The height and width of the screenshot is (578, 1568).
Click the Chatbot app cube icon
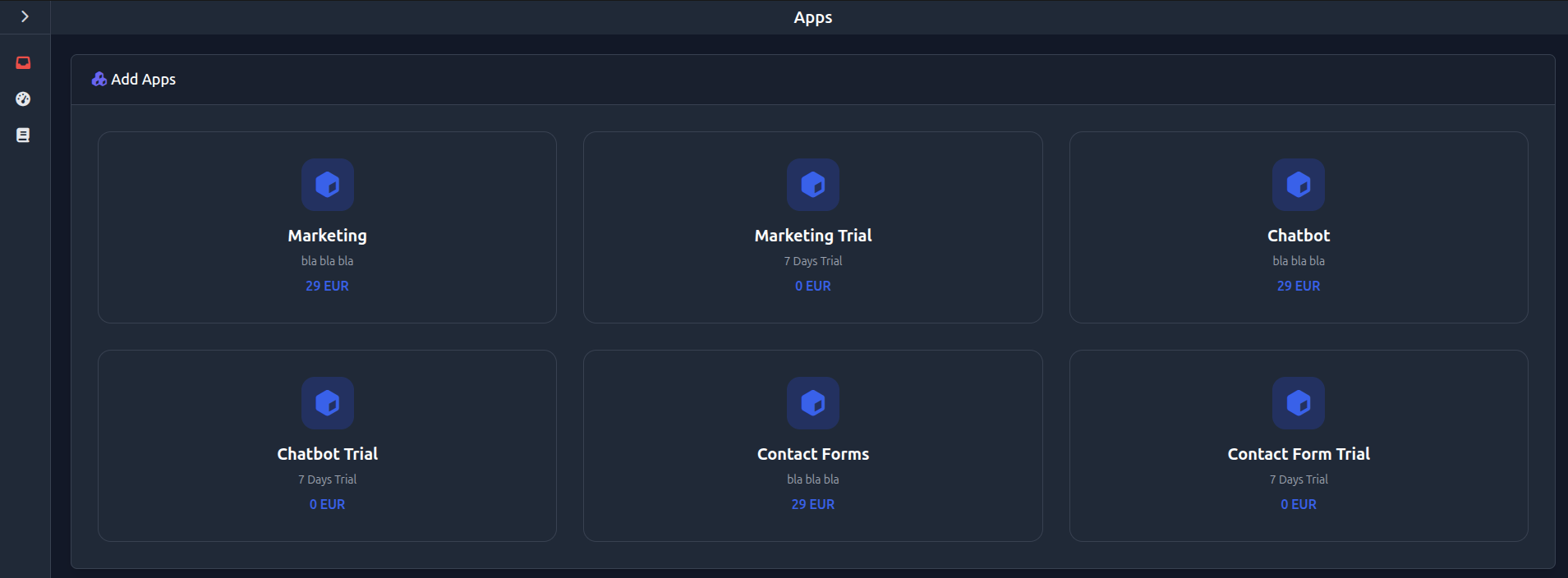tap(1298, 185)
